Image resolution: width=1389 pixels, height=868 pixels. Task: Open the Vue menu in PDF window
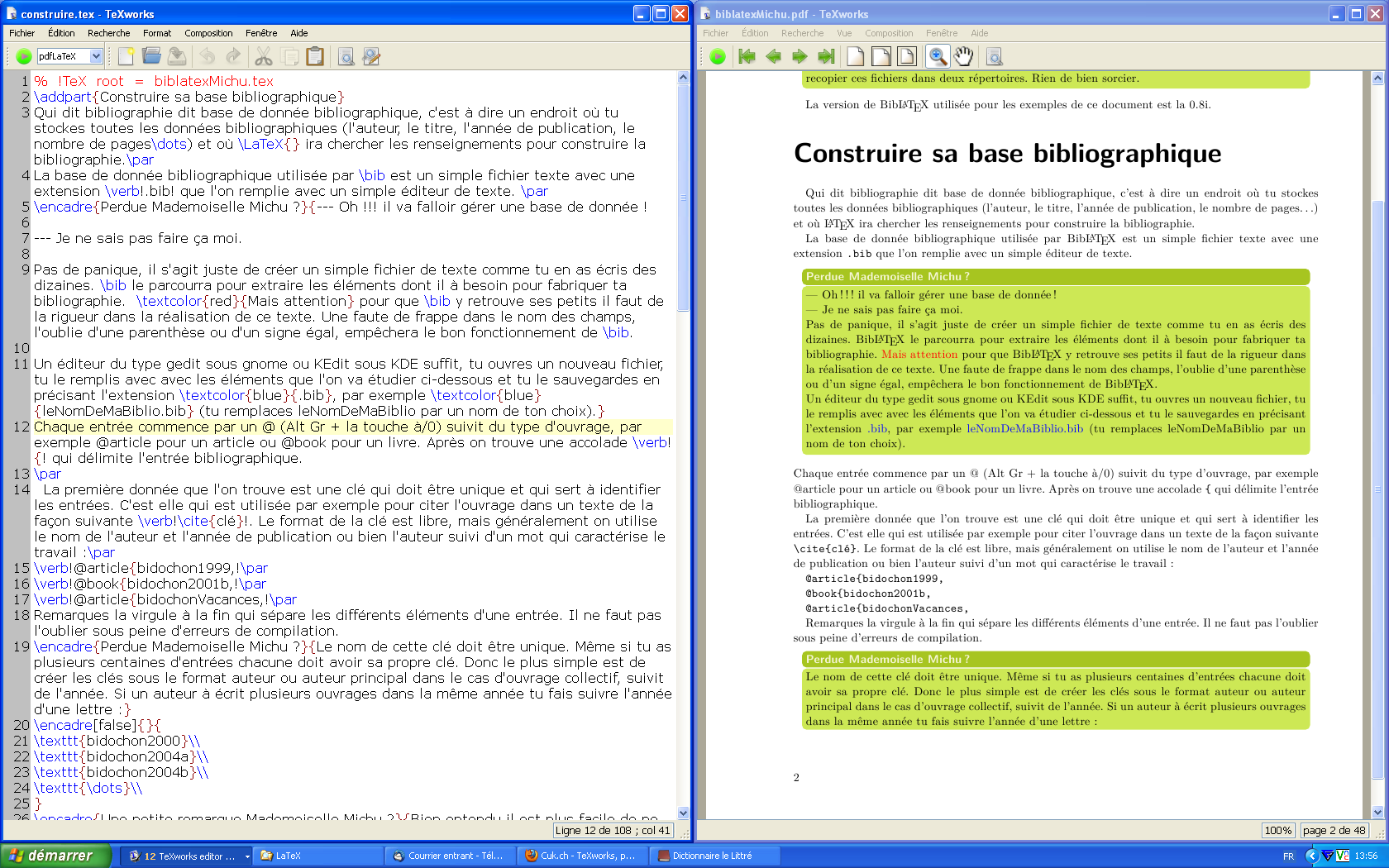point(844,33)
